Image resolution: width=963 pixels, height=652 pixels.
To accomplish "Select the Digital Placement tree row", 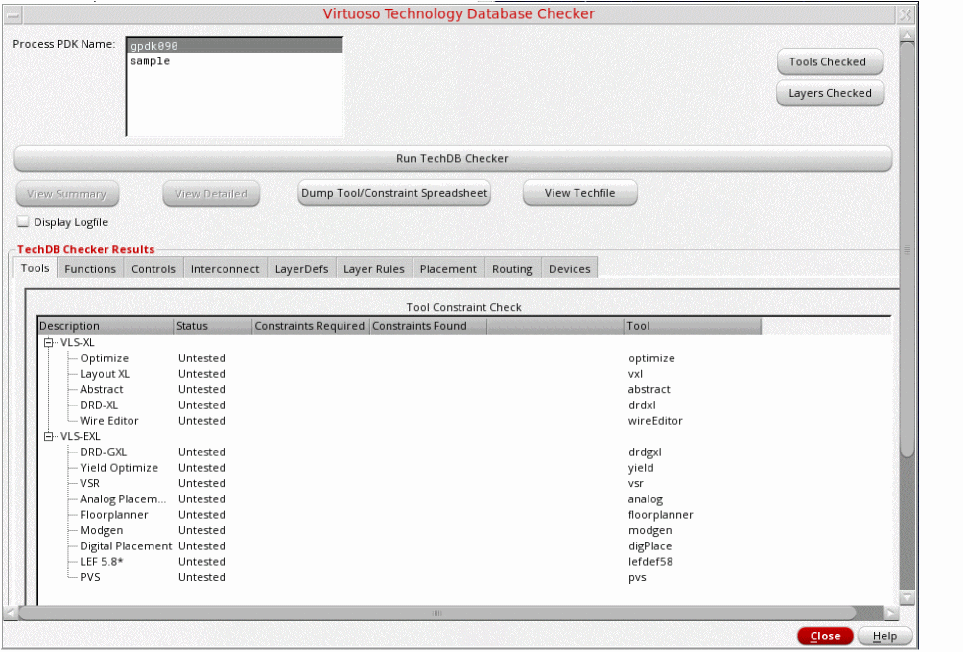I will pos(126,546).
